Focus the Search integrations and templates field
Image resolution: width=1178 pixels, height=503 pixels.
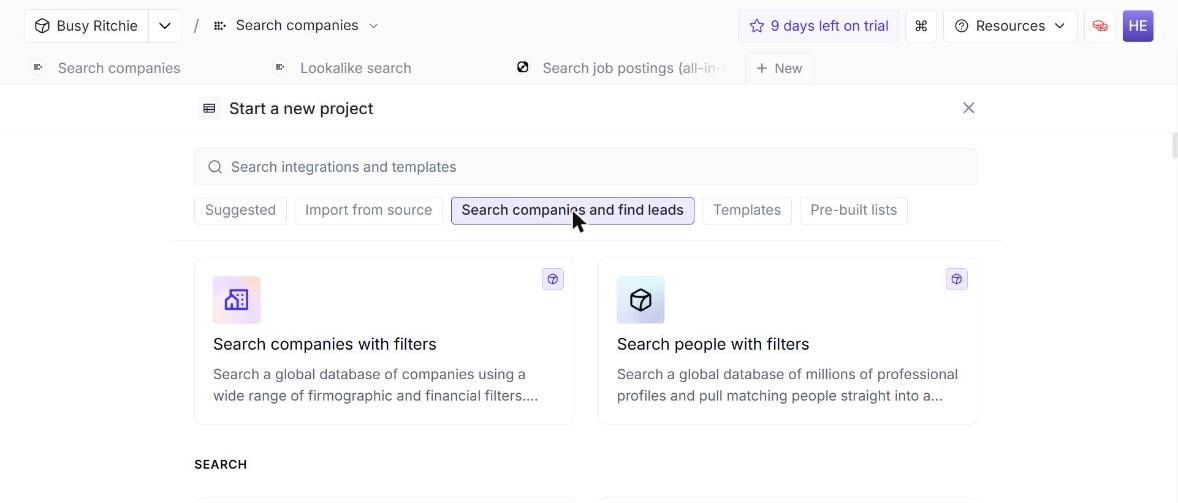(586, 167)
